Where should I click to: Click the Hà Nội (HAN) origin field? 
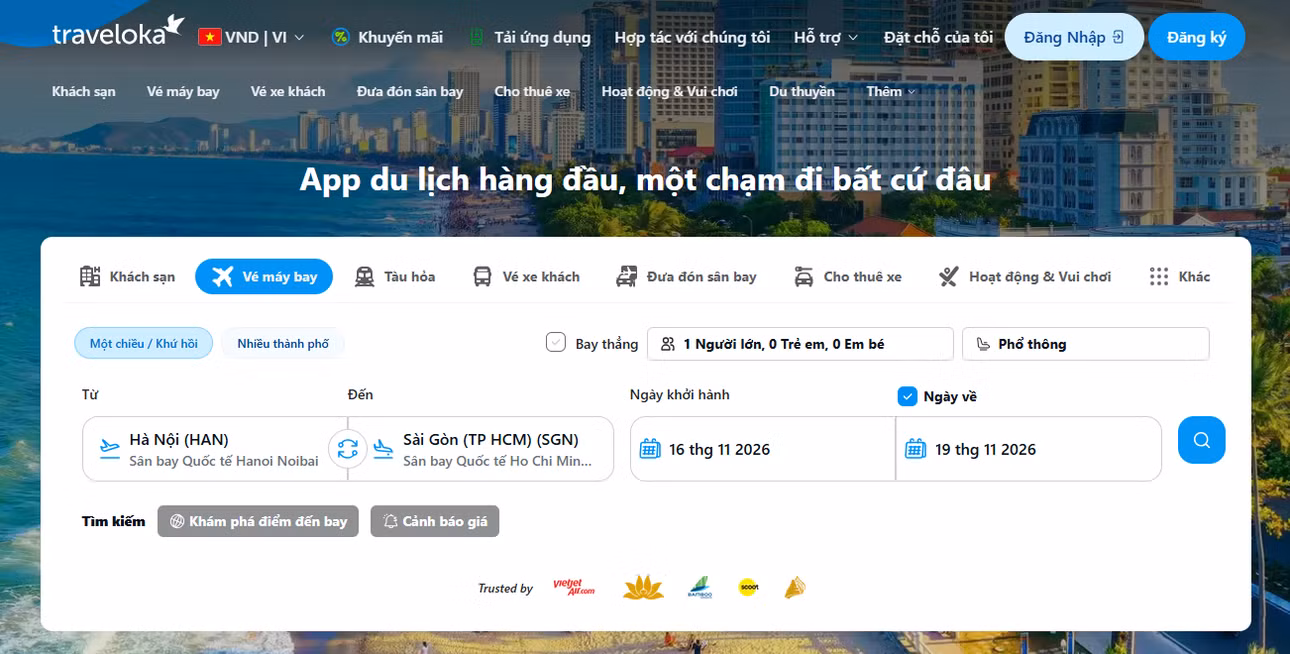pyautogui.click(x=215, y=449)
